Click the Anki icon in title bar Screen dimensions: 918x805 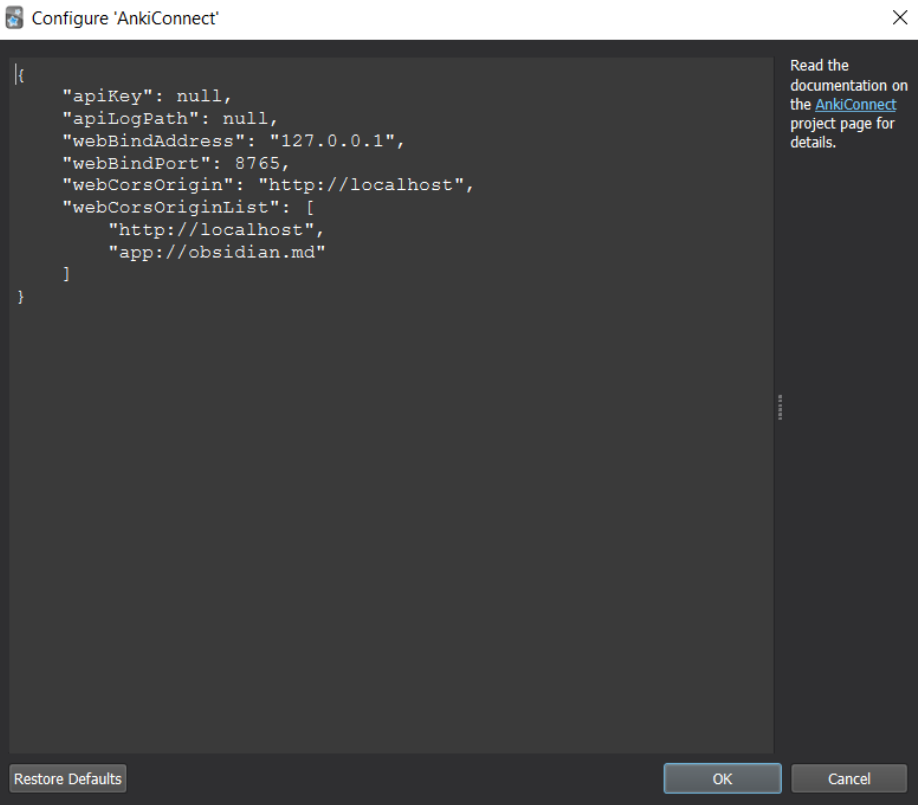click(14, 18)
